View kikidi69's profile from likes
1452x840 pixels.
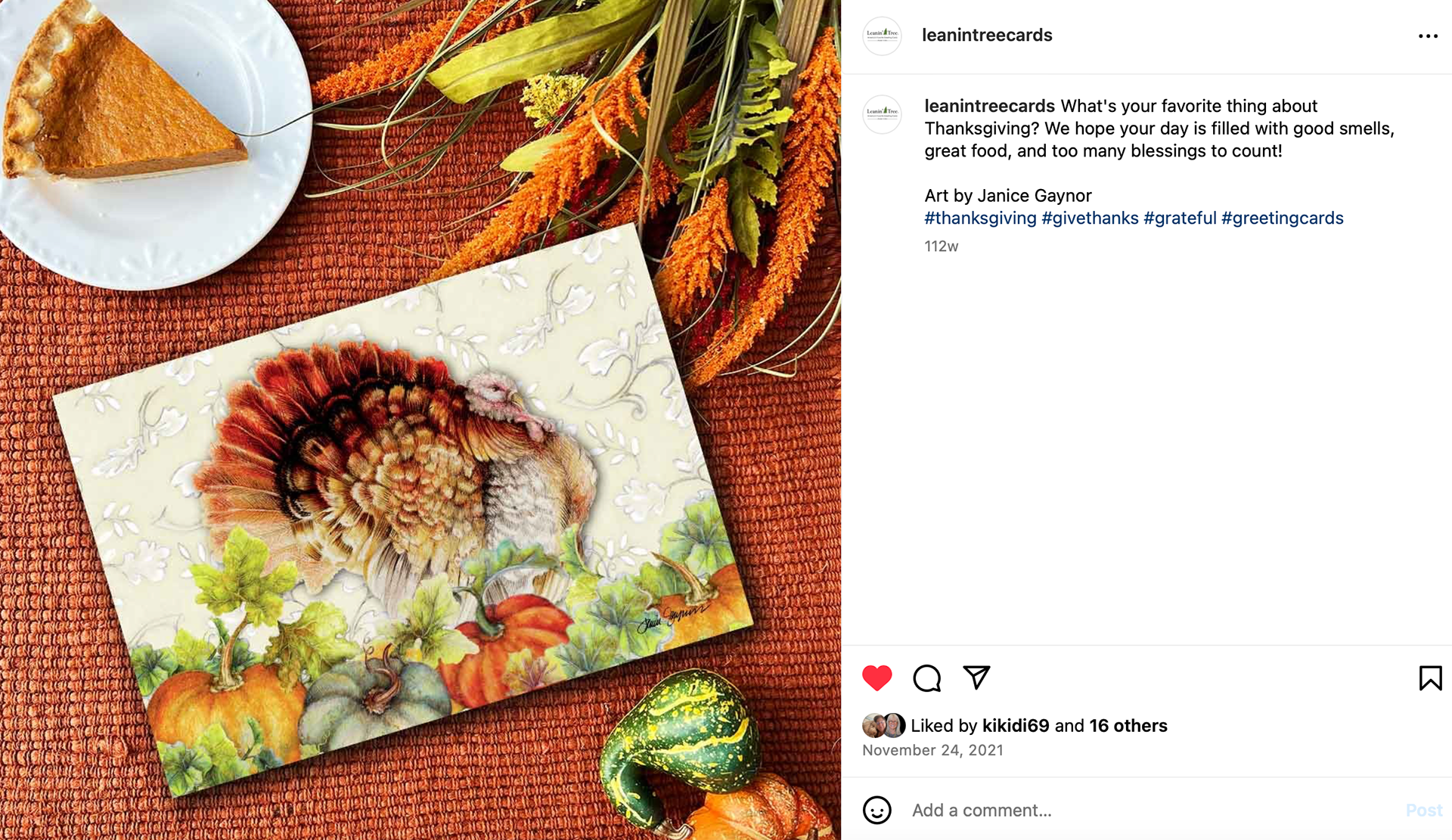point(1016,726)
